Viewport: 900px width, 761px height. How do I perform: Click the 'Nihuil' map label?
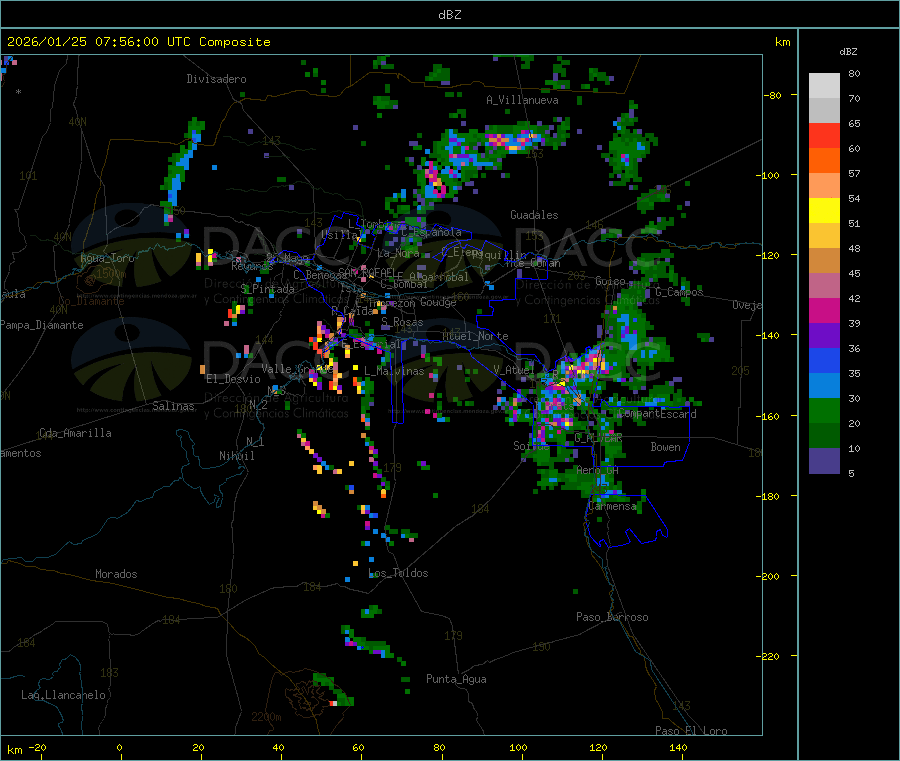[236, 456]
